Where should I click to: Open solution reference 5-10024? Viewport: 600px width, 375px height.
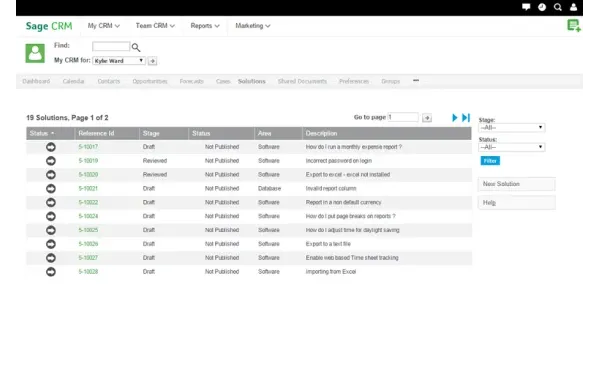click(x=88, y=216)
